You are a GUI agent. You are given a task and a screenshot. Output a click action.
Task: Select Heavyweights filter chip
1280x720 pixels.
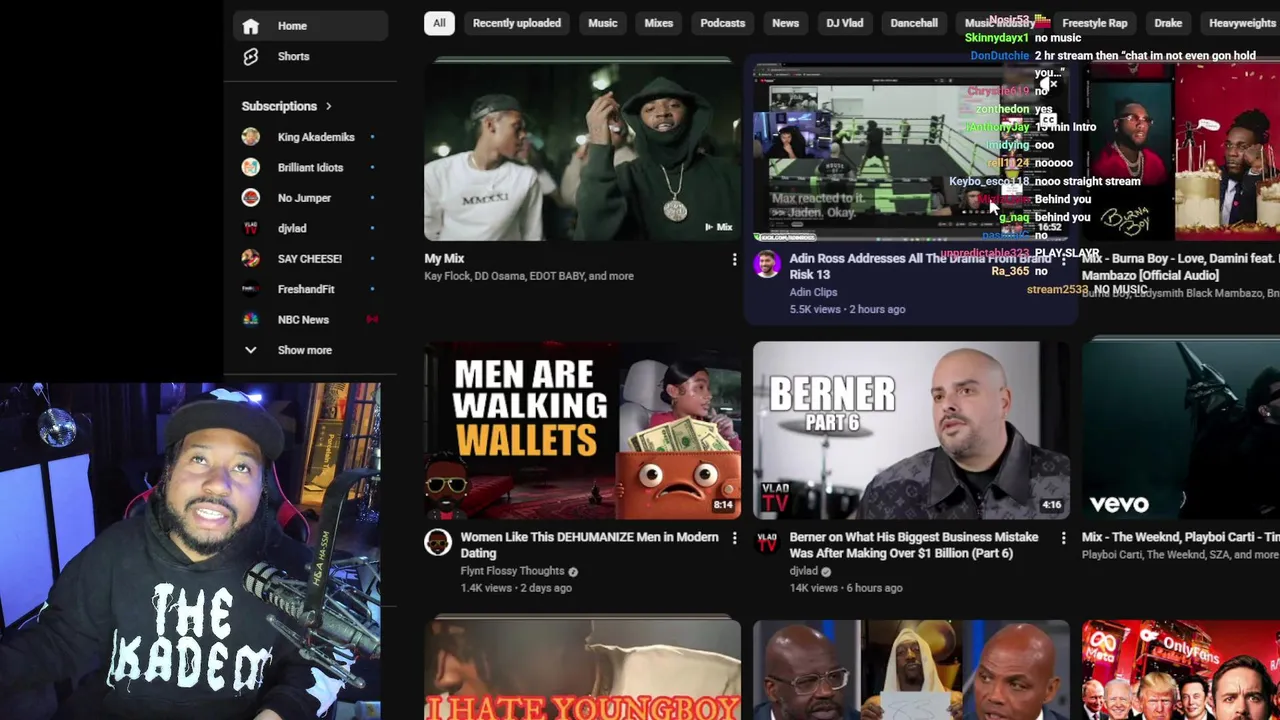coord(1242,23)
